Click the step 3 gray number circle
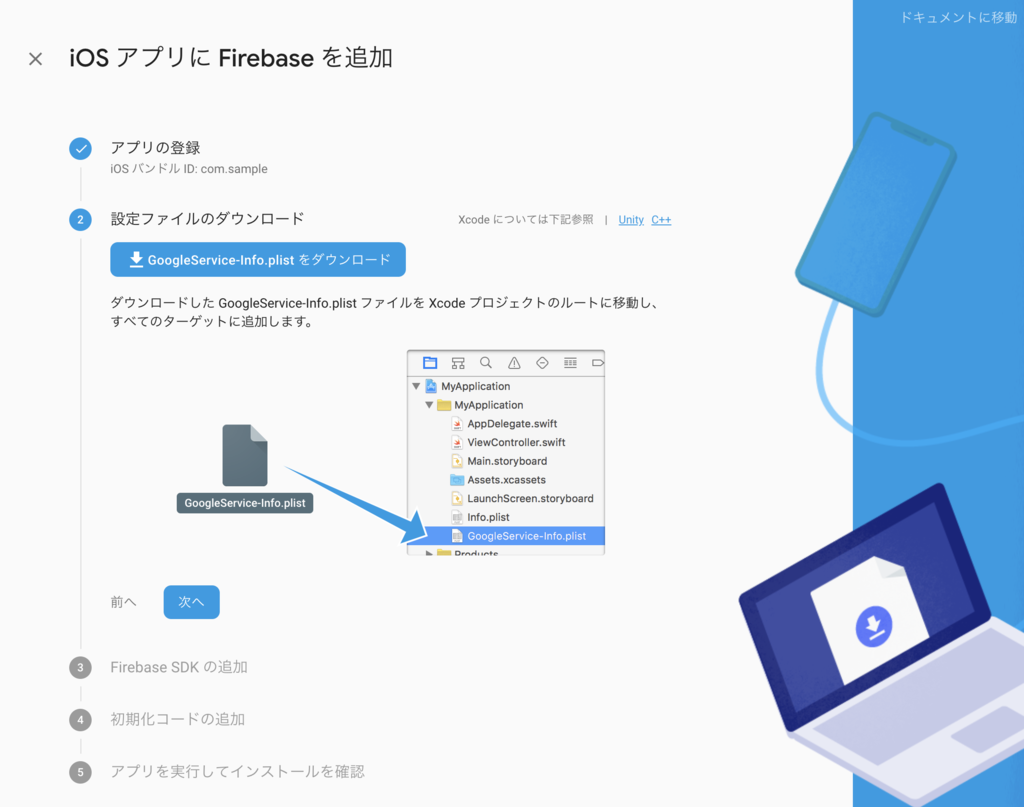Image resolution: width=1024 pixels, height=807 pixels. [80, 667]
